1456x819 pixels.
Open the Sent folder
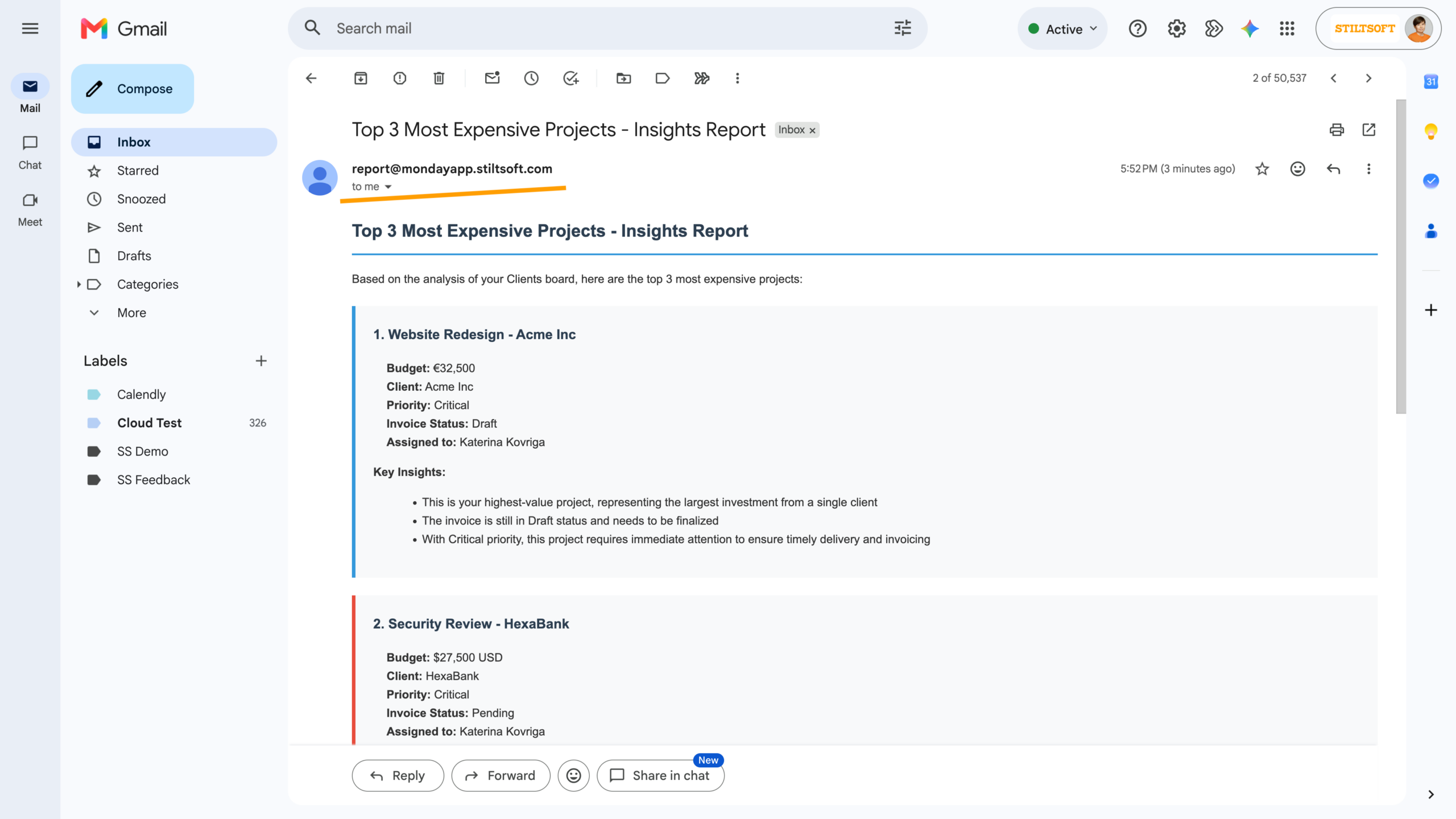(x=174, y=227)
